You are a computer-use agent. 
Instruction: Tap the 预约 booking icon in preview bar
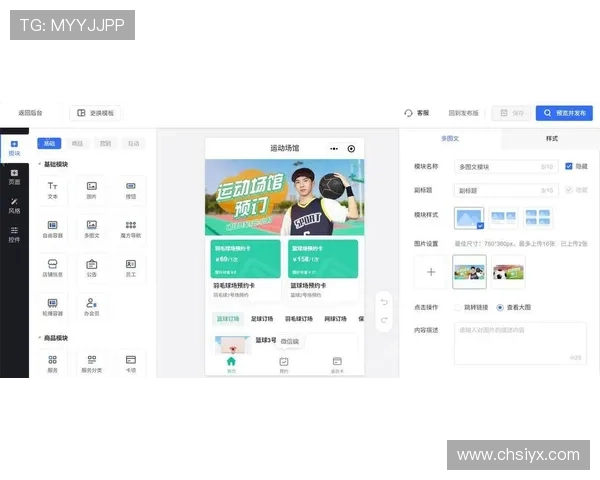[284, 364]
